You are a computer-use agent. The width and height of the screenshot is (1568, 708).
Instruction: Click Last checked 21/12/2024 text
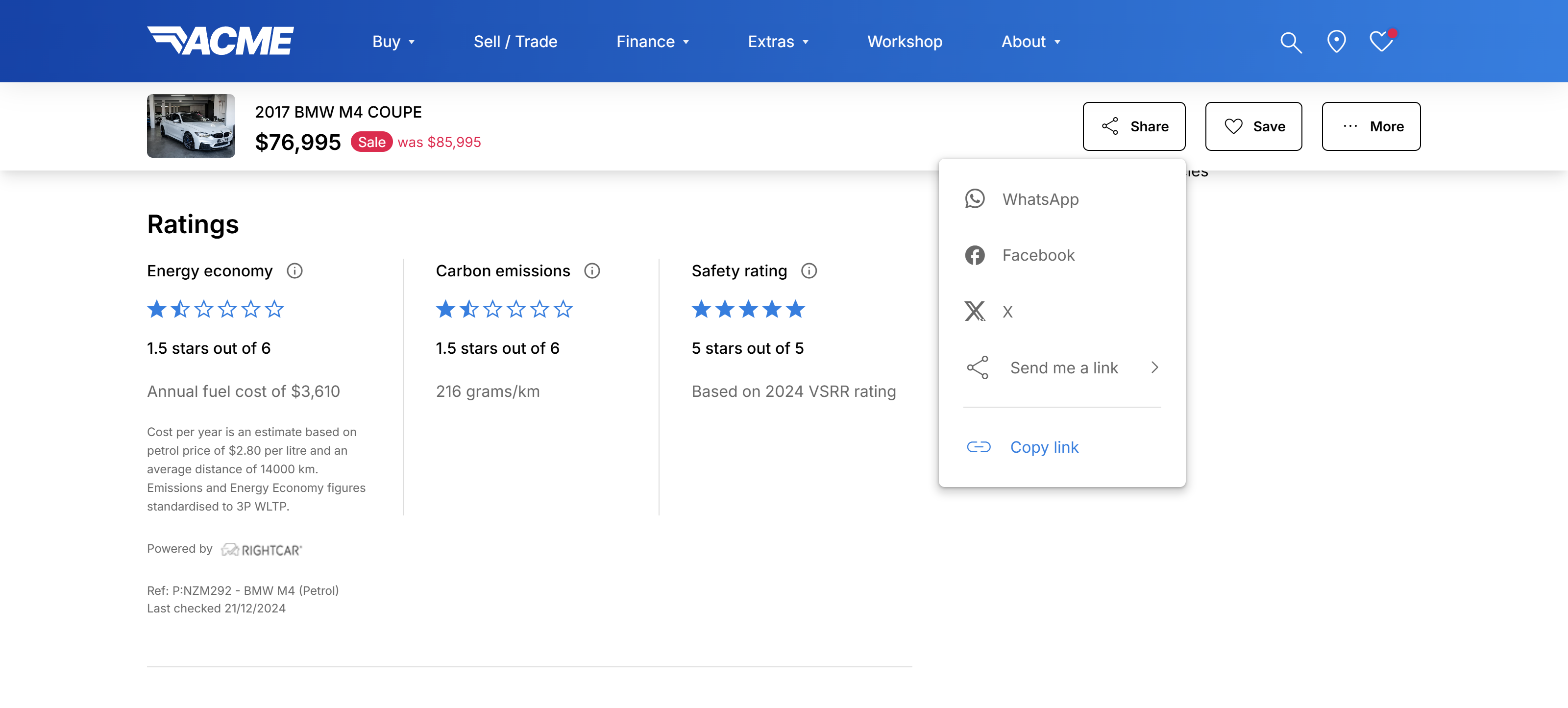point(216,608)
